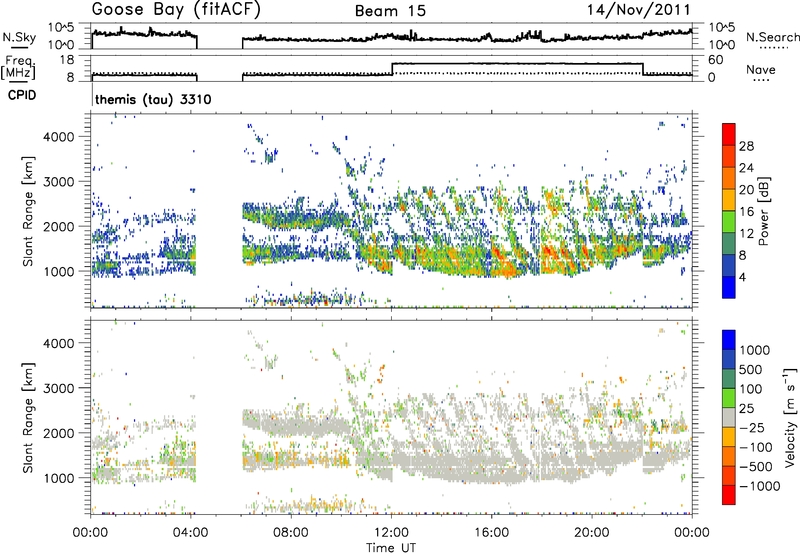Click the "12:00" time tick label
The width and height of the screenshot is (800, 554).
[x=391, y=533]
